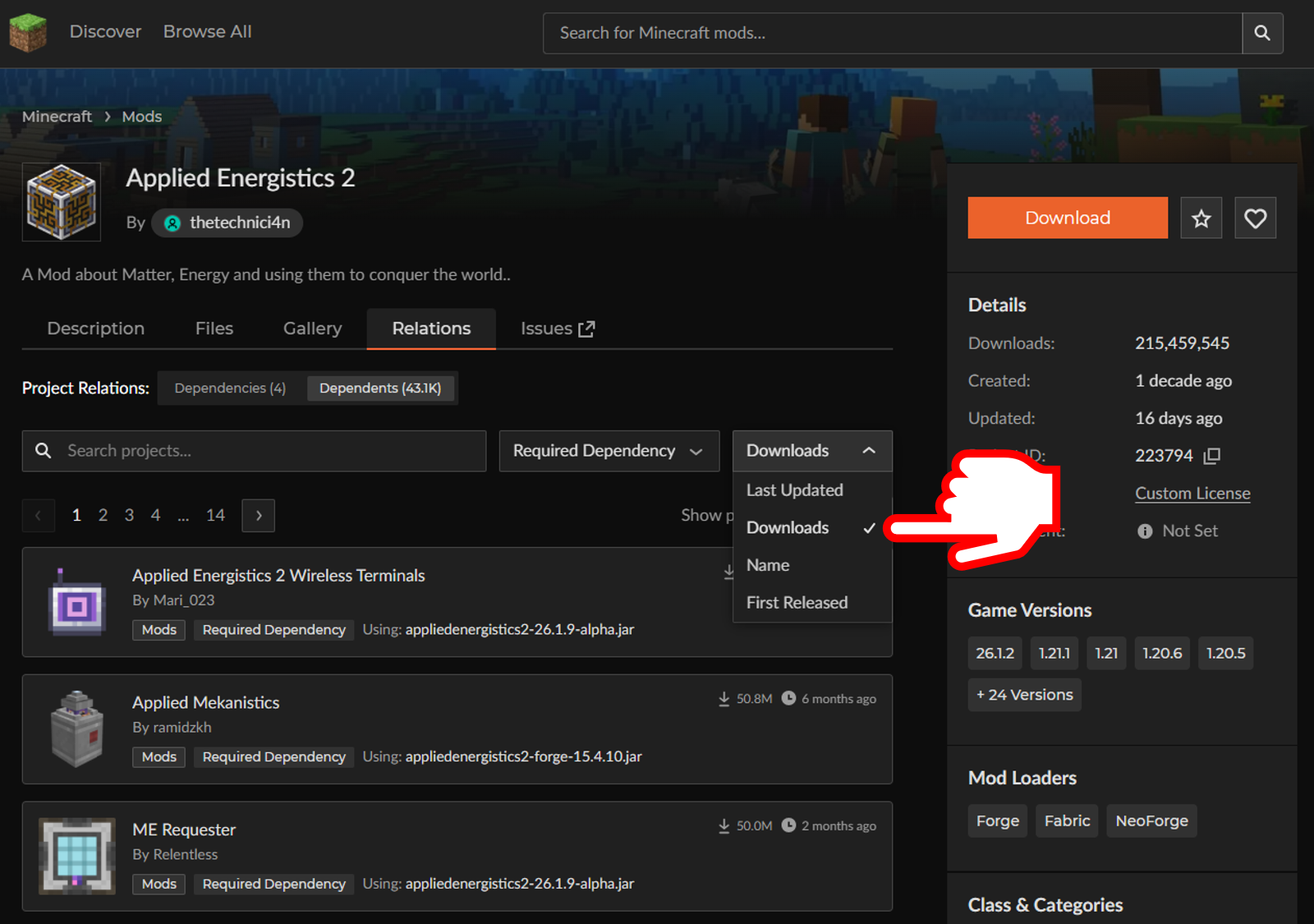Select game version 1.21.1 tag
The height and width of the screenshot is (924, 1314).
1054,654
